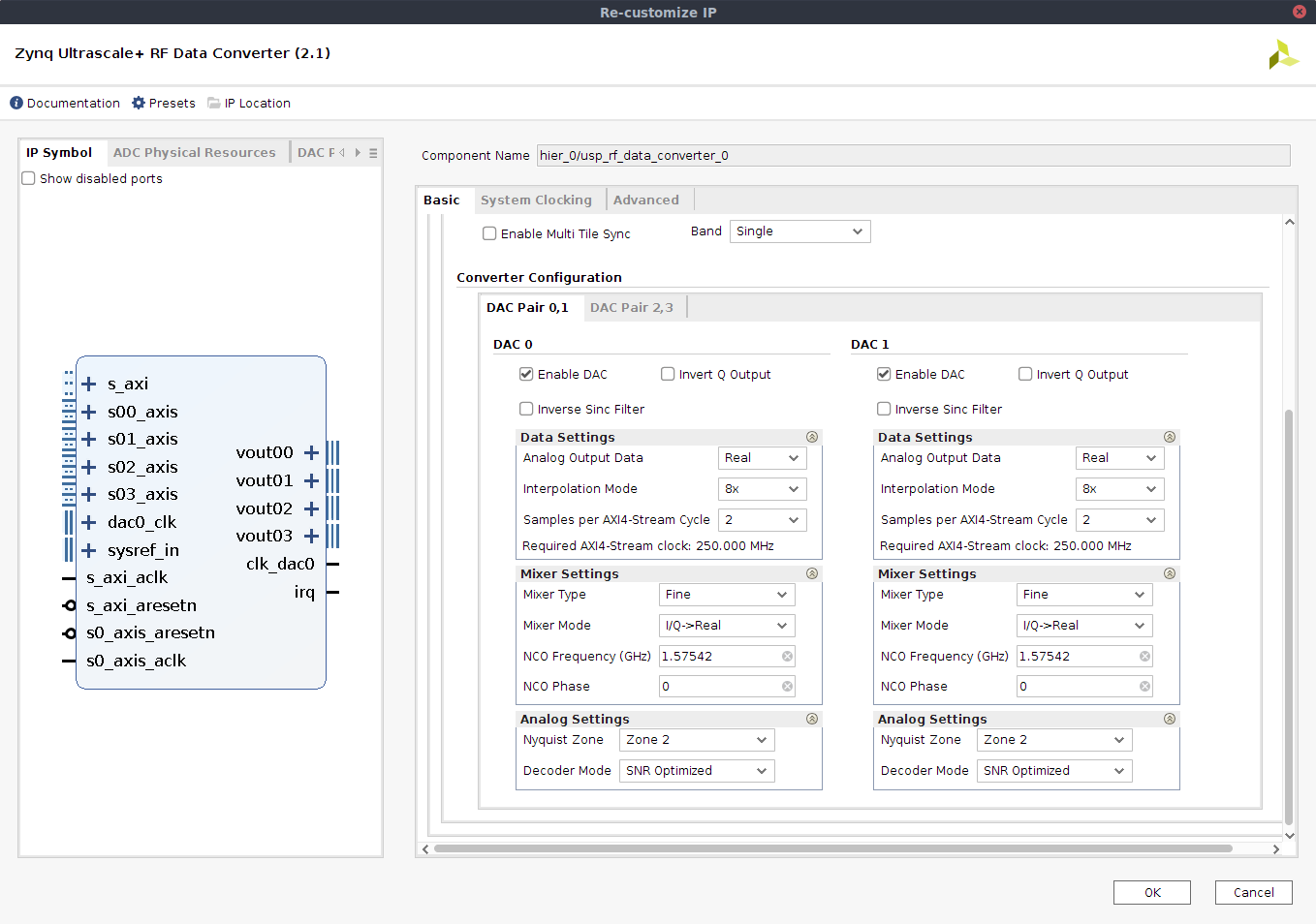Toggle DAC 1 Enable DAC checkbox
Screen dimensions: 1316x924
click(x=884, y=374)
